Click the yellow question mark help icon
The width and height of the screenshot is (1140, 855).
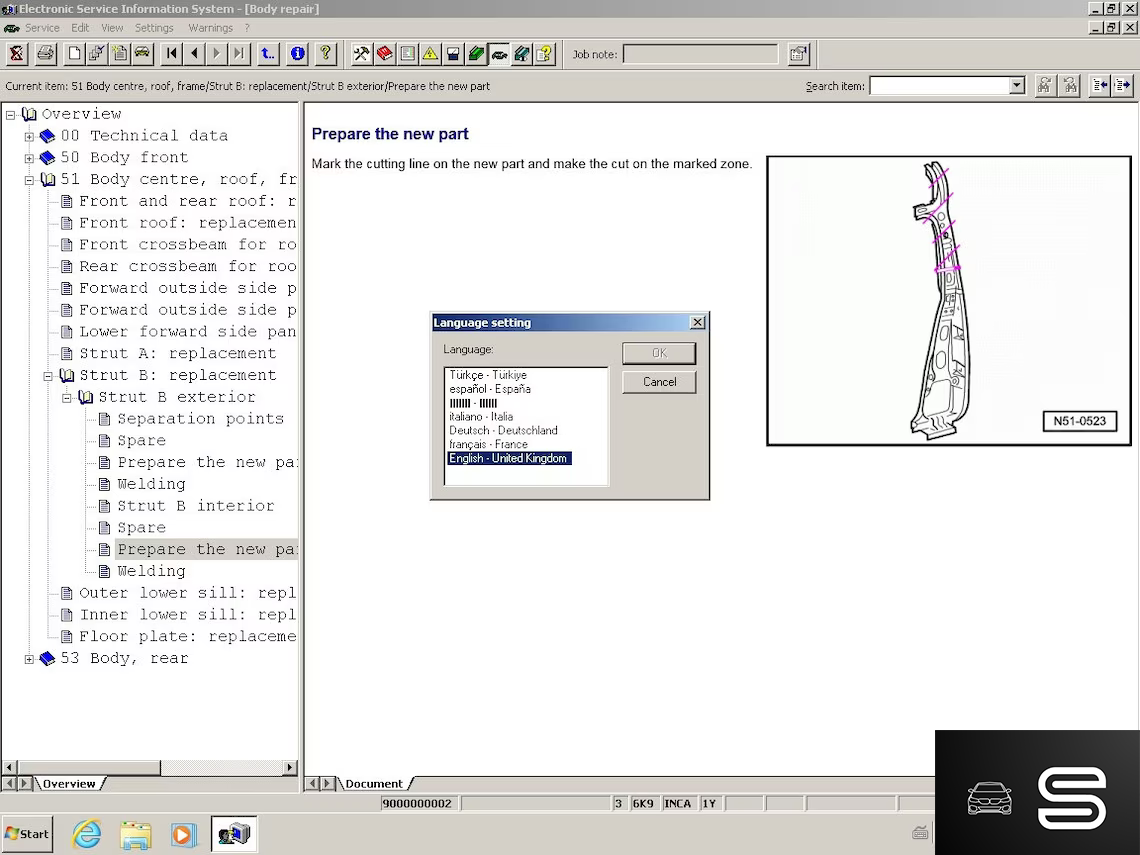pyautogui.click(x=325, y=54)
